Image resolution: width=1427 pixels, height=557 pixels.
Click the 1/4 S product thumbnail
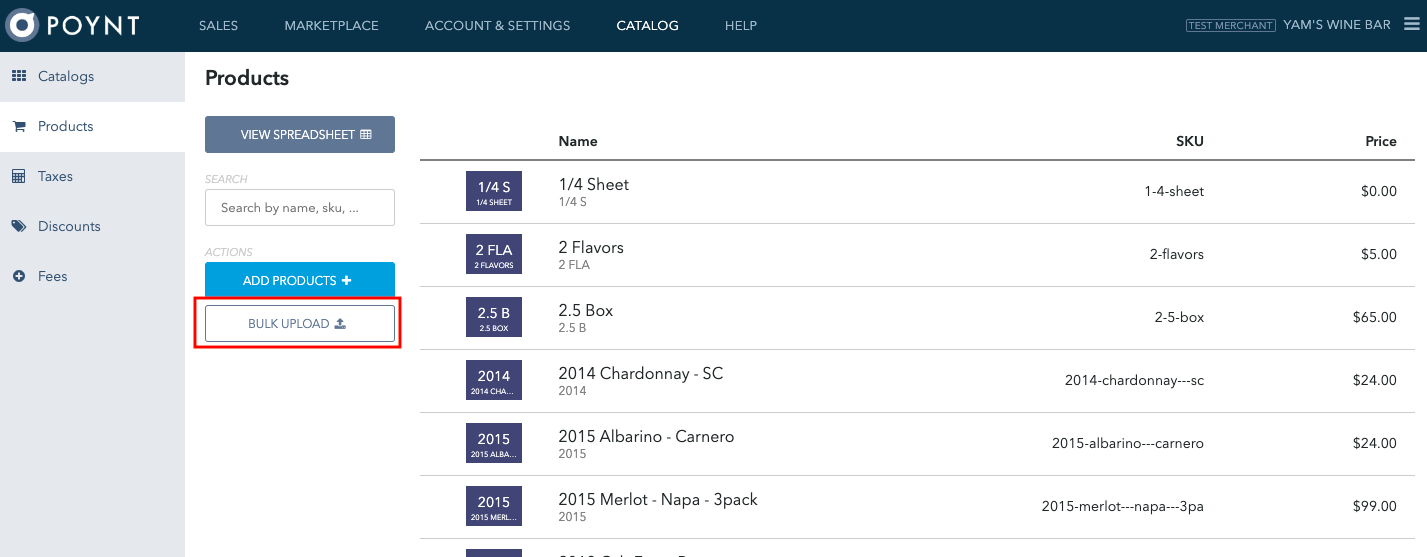point(494,191)
